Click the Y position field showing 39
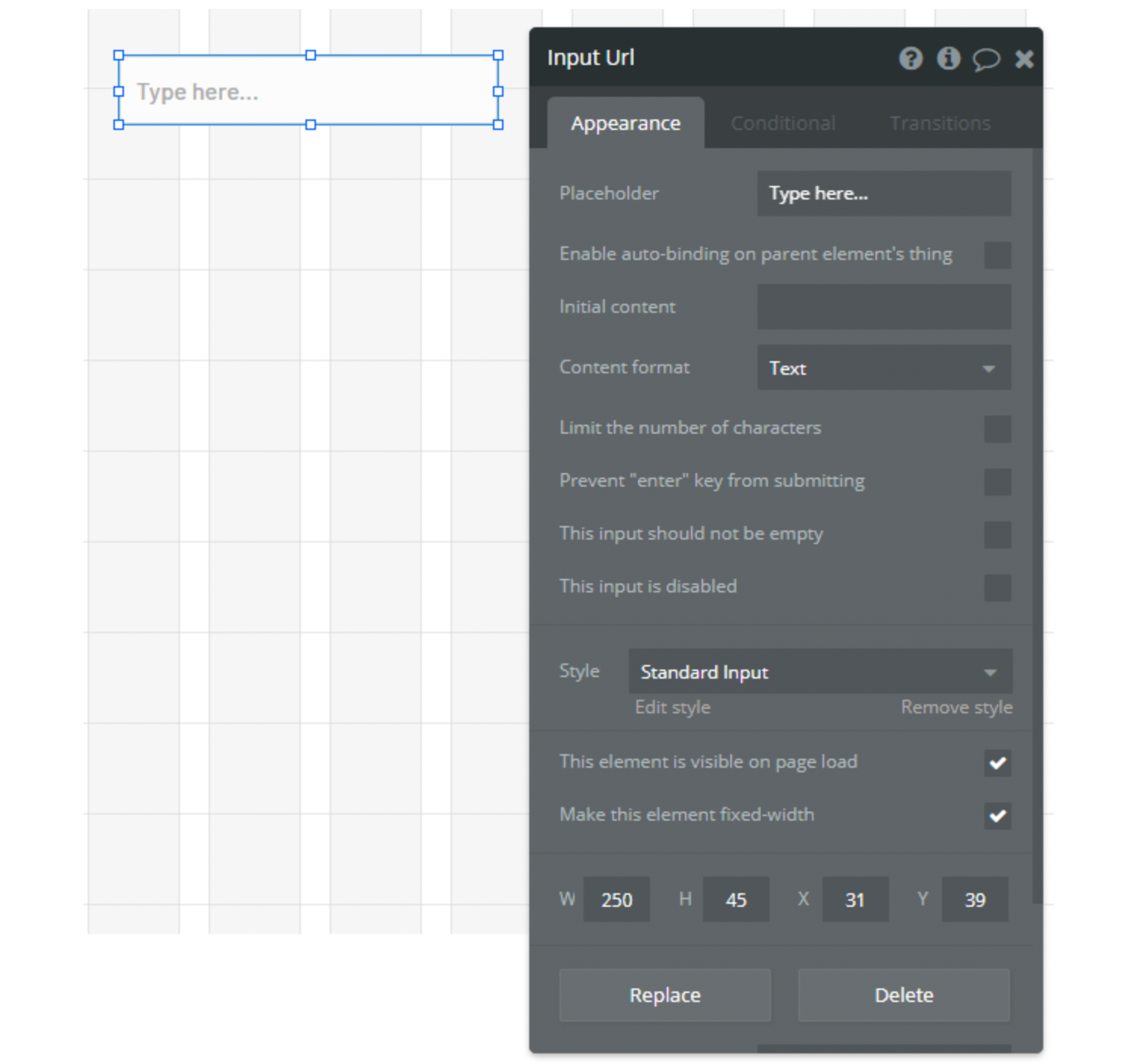Image resolution: width=1134 pixels, height=1064 pixels. (x=974, y=899)
